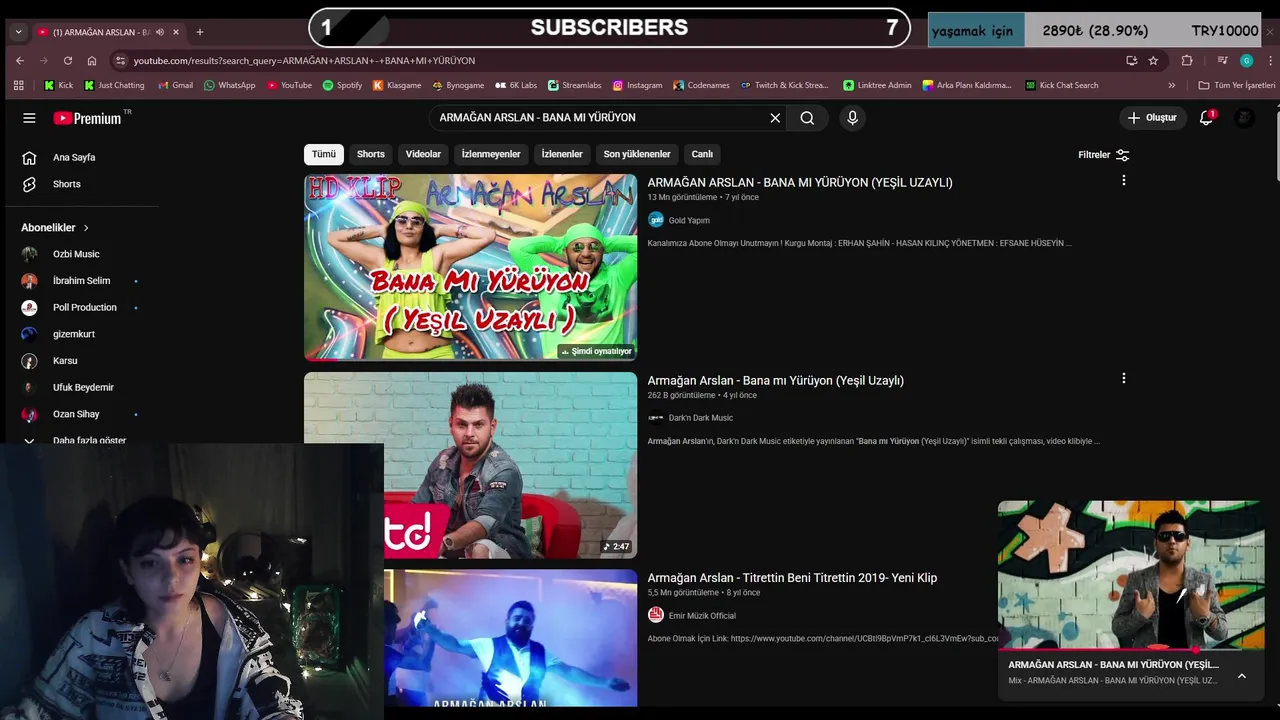
Task: Open the browser home icon
Action: [x=92, y=60]
